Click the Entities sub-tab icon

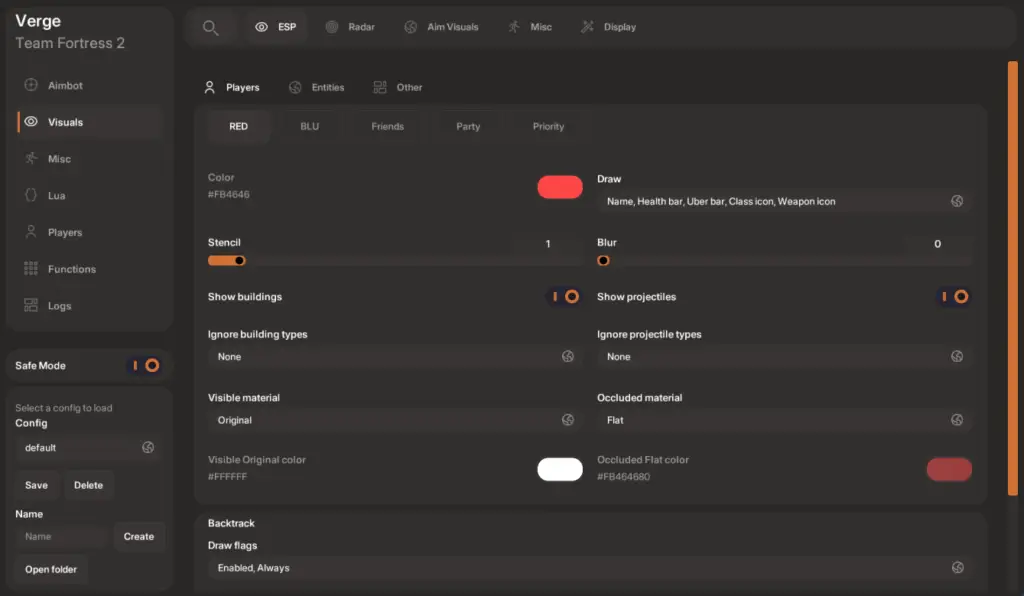295,87
